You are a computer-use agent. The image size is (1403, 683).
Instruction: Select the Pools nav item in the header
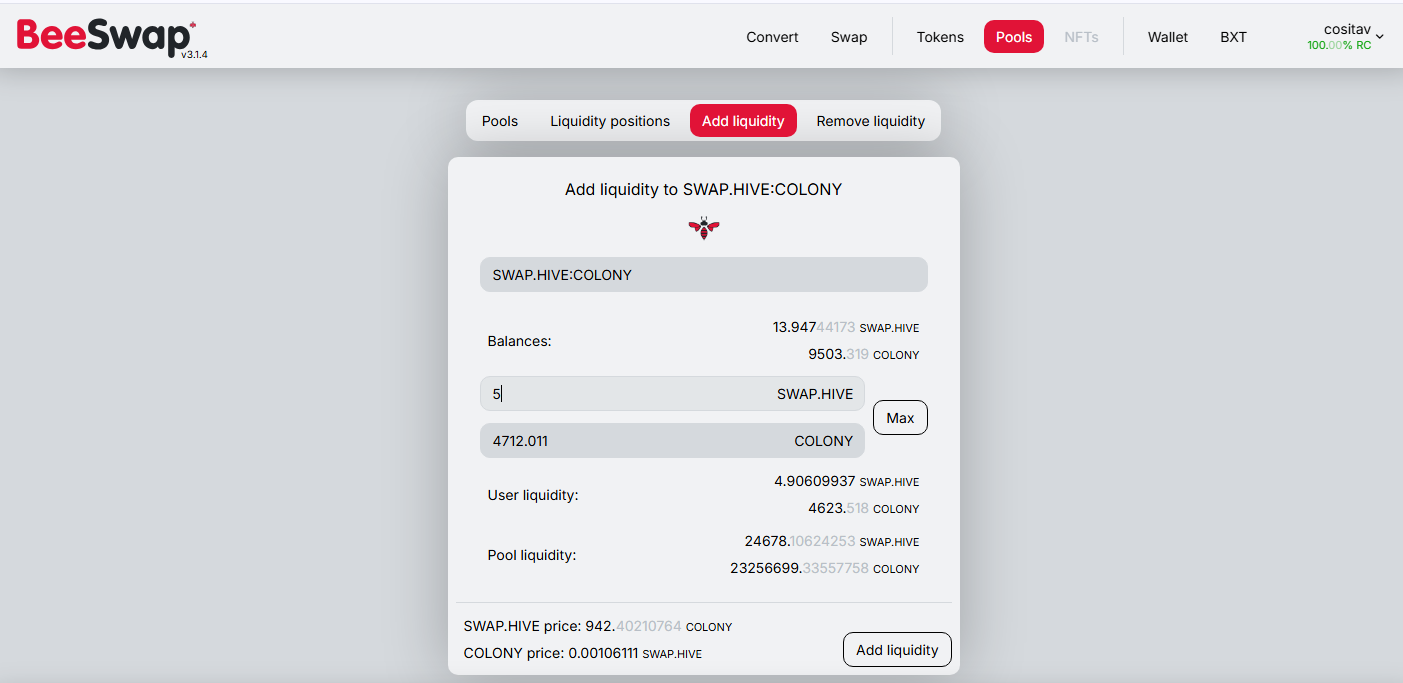point(1014,37)
